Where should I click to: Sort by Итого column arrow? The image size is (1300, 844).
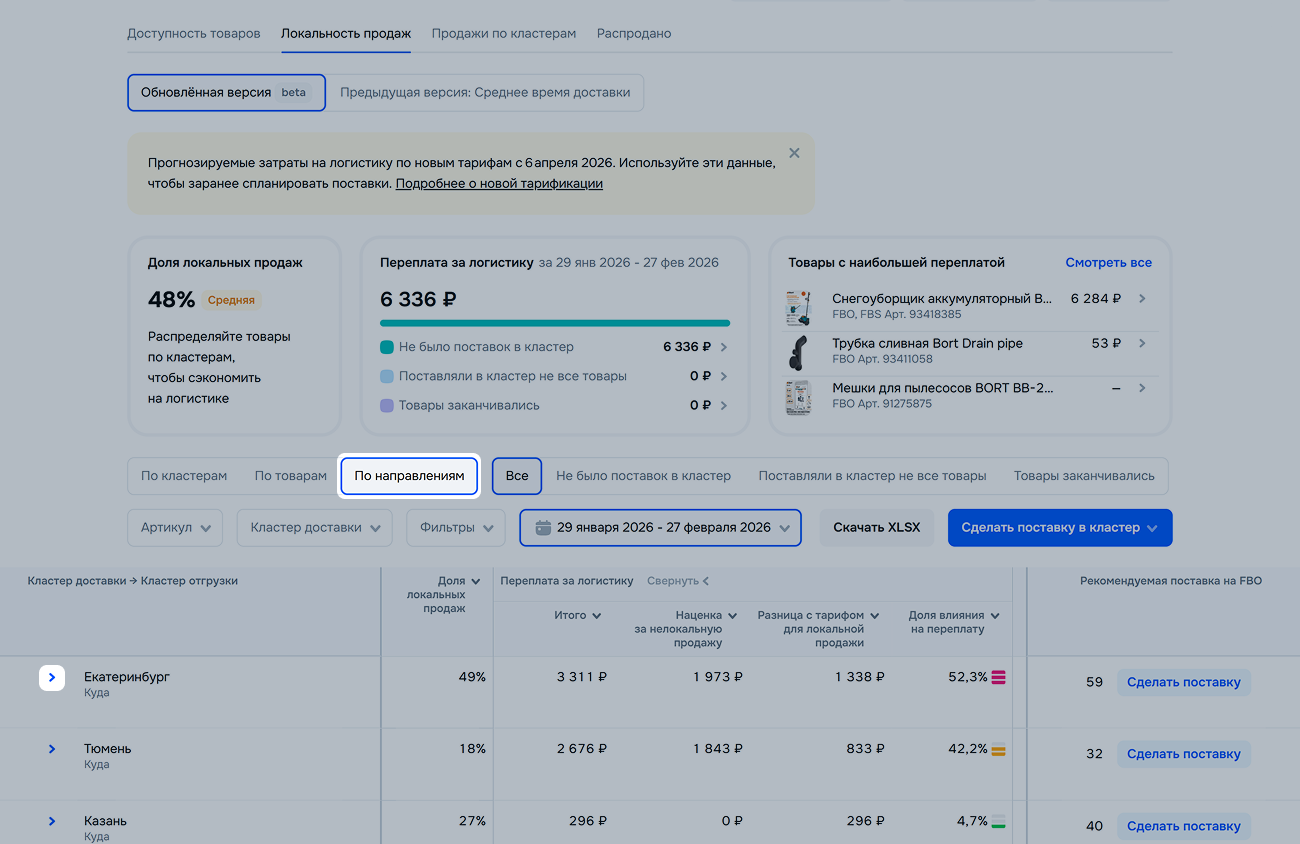597,616
